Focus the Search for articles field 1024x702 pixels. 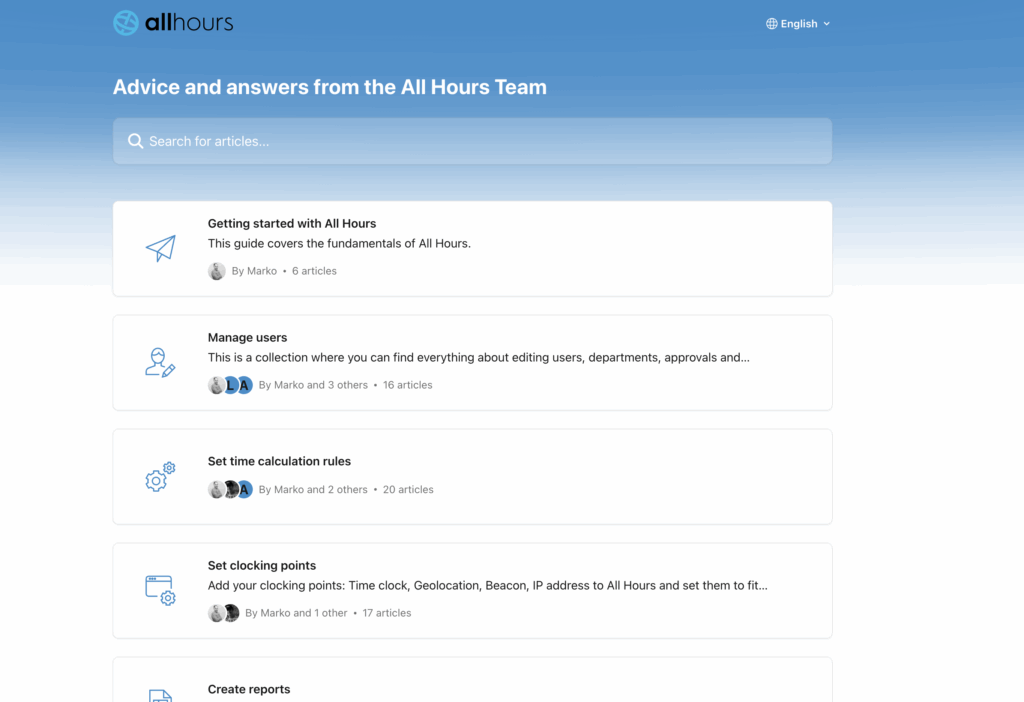tap(472, 141)
